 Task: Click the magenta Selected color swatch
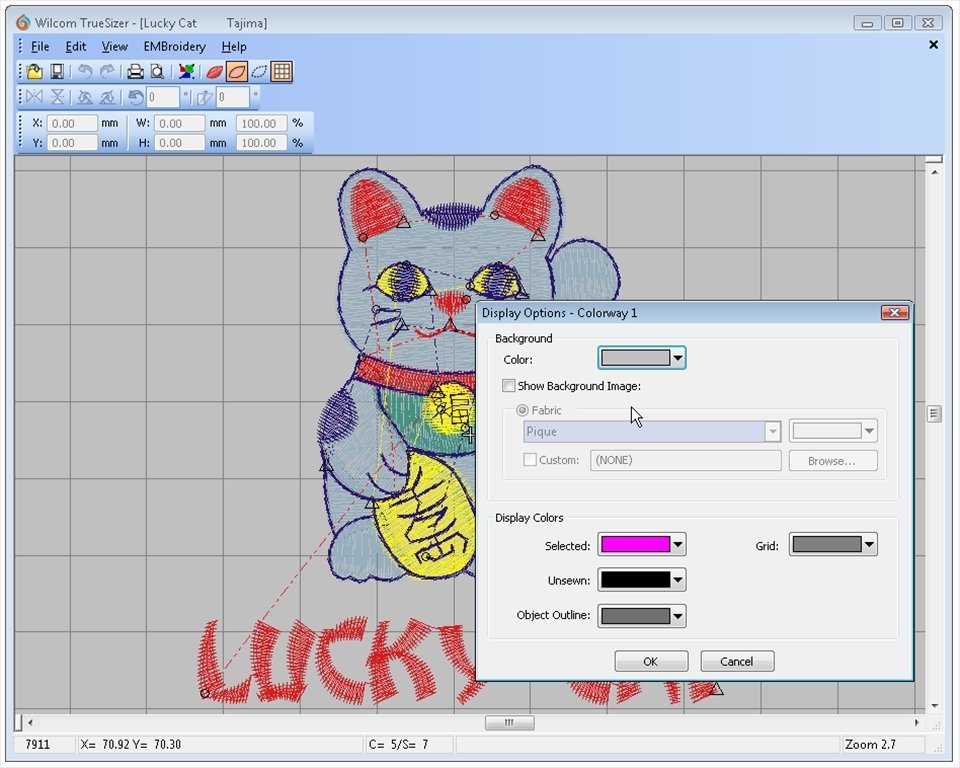[636, 544]
